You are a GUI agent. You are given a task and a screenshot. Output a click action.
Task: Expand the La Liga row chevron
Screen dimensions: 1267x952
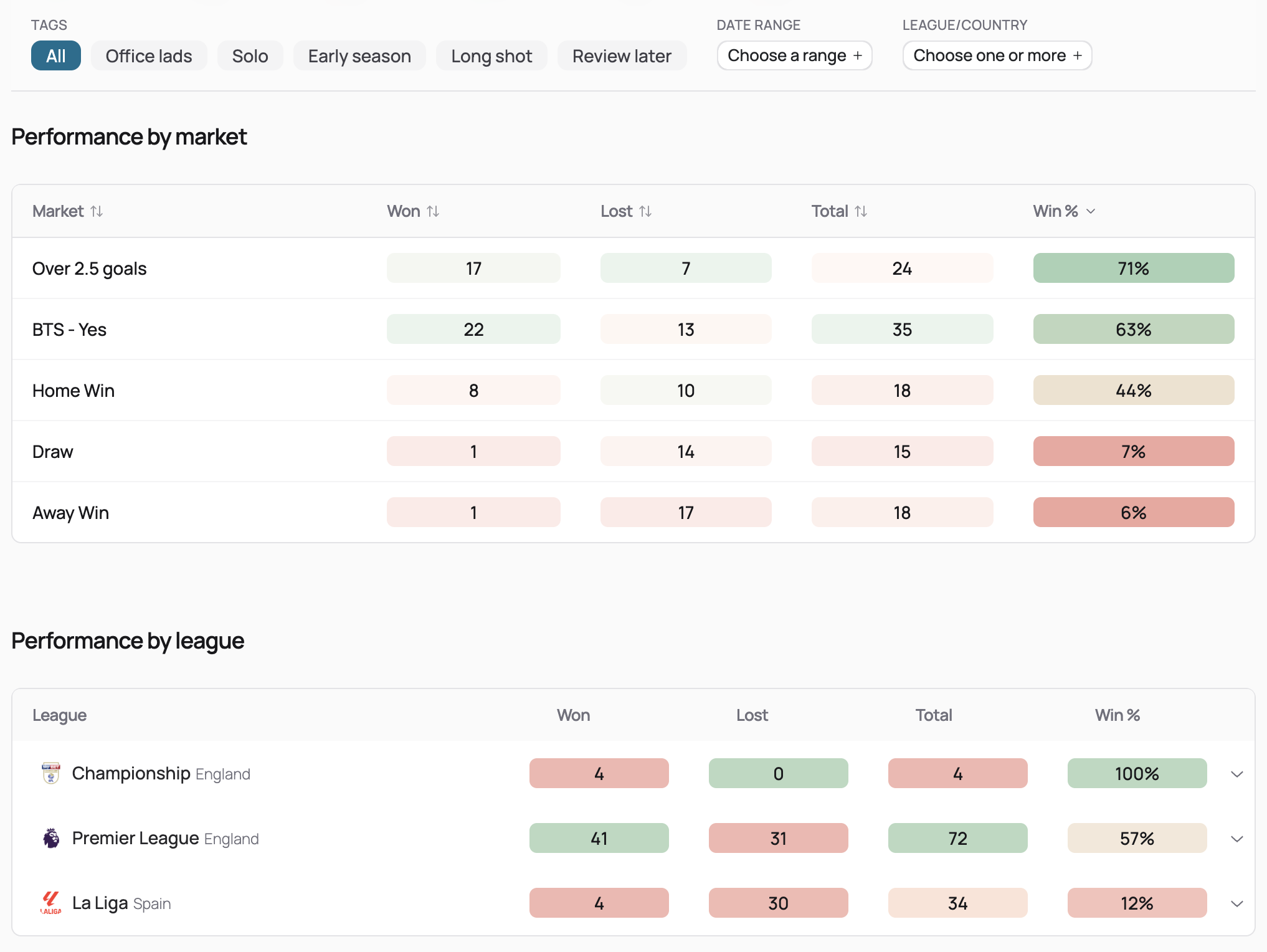(x=1237, y=903)
